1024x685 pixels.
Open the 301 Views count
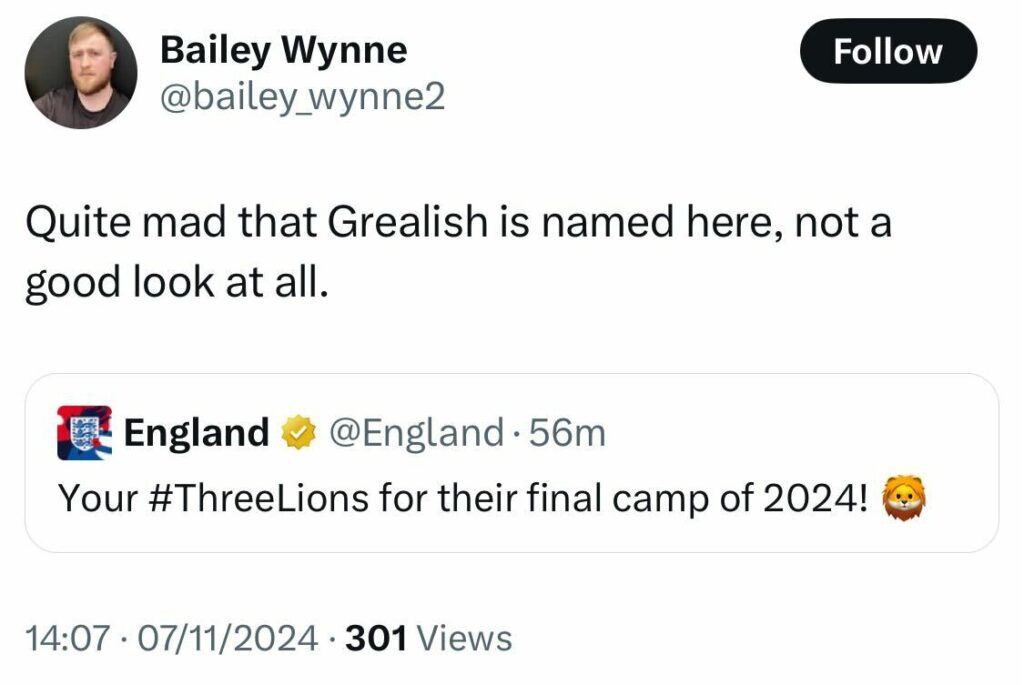[x=428, y=638]
